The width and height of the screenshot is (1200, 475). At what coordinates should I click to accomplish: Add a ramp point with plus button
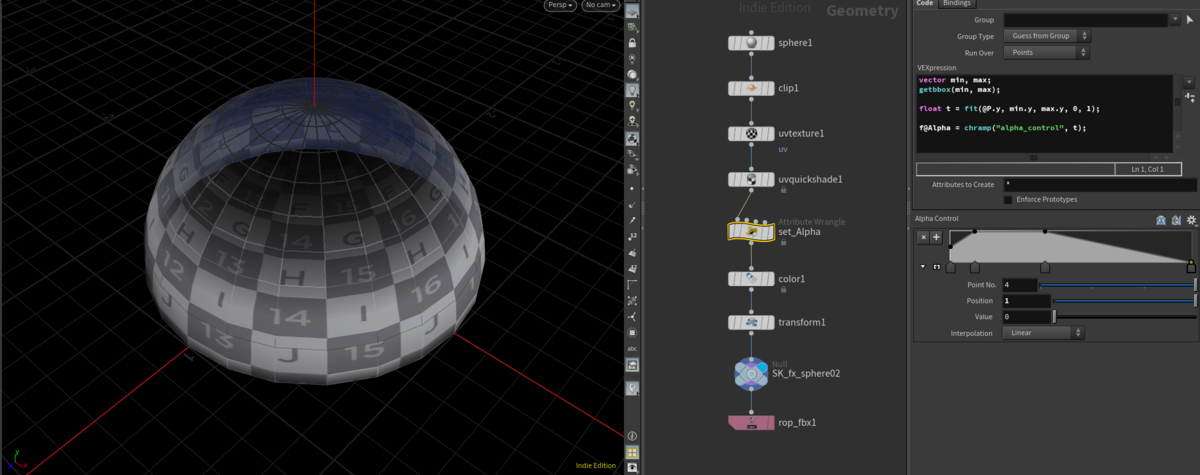tap(937, 237)
